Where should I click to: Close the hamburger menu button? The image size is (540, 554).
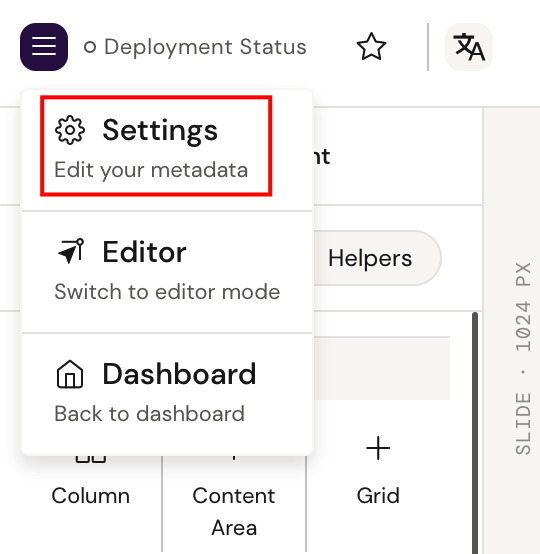44,47
